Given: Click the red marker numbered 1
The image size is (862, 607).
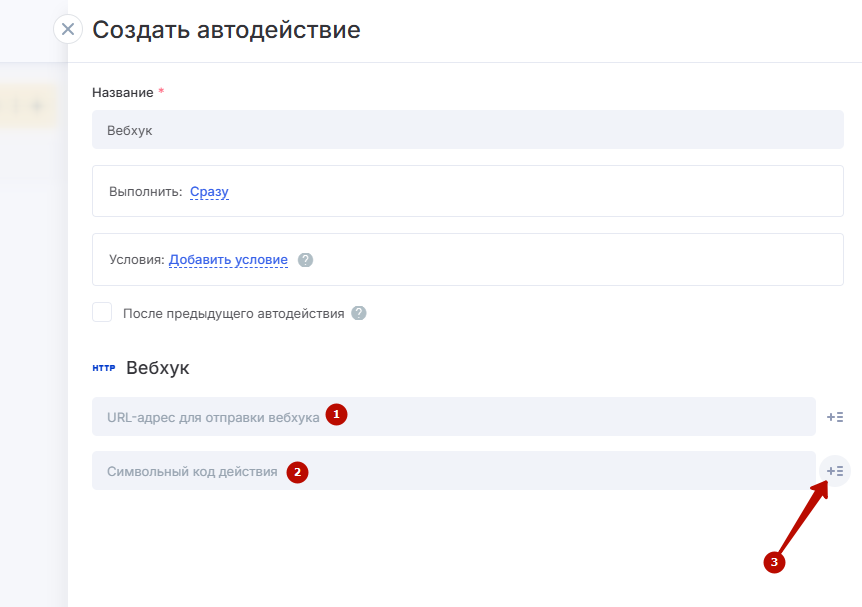Looking at the screenshot, I should point(337,415).
